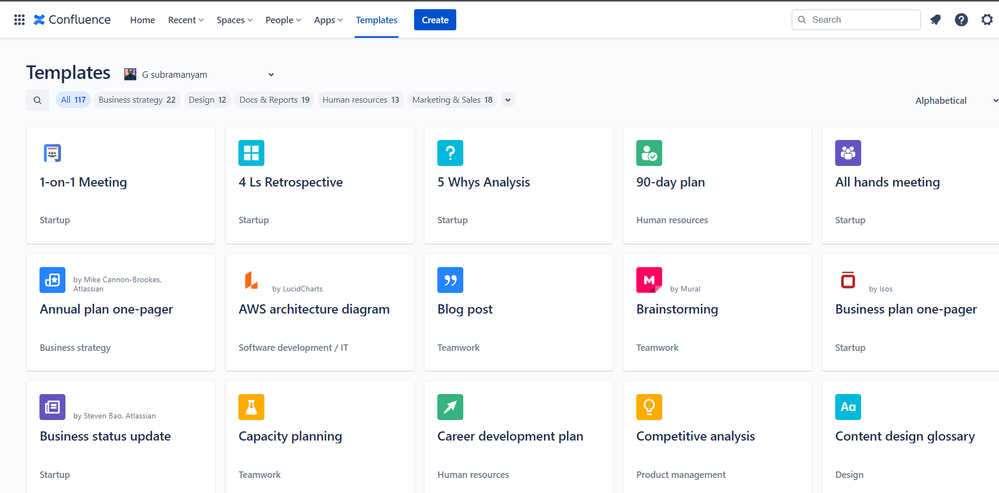
Task: Open the Blog post template title
Action: click(465, 310)
